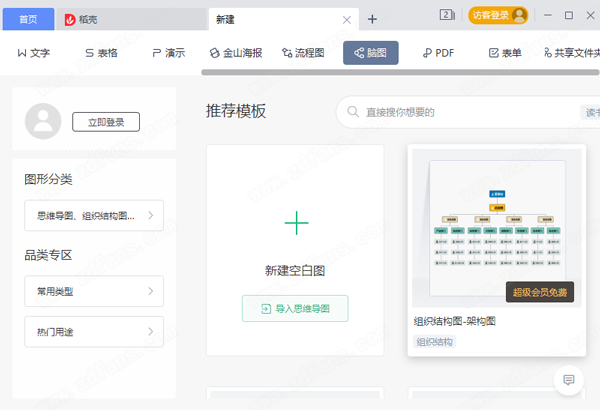600x410 pixels.
Task: Click the search magnifier icon
Action: pos(353,112)
